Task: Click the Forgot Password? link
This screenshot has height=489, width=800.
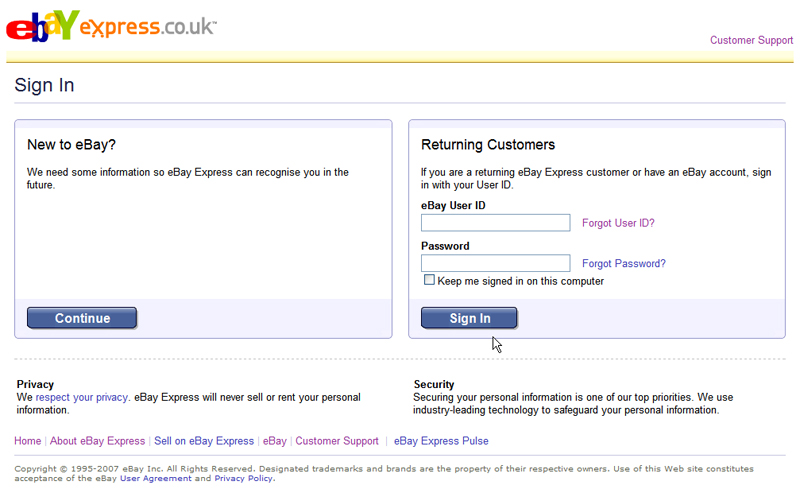Action: pyautogui.click(x=623, y=264)
